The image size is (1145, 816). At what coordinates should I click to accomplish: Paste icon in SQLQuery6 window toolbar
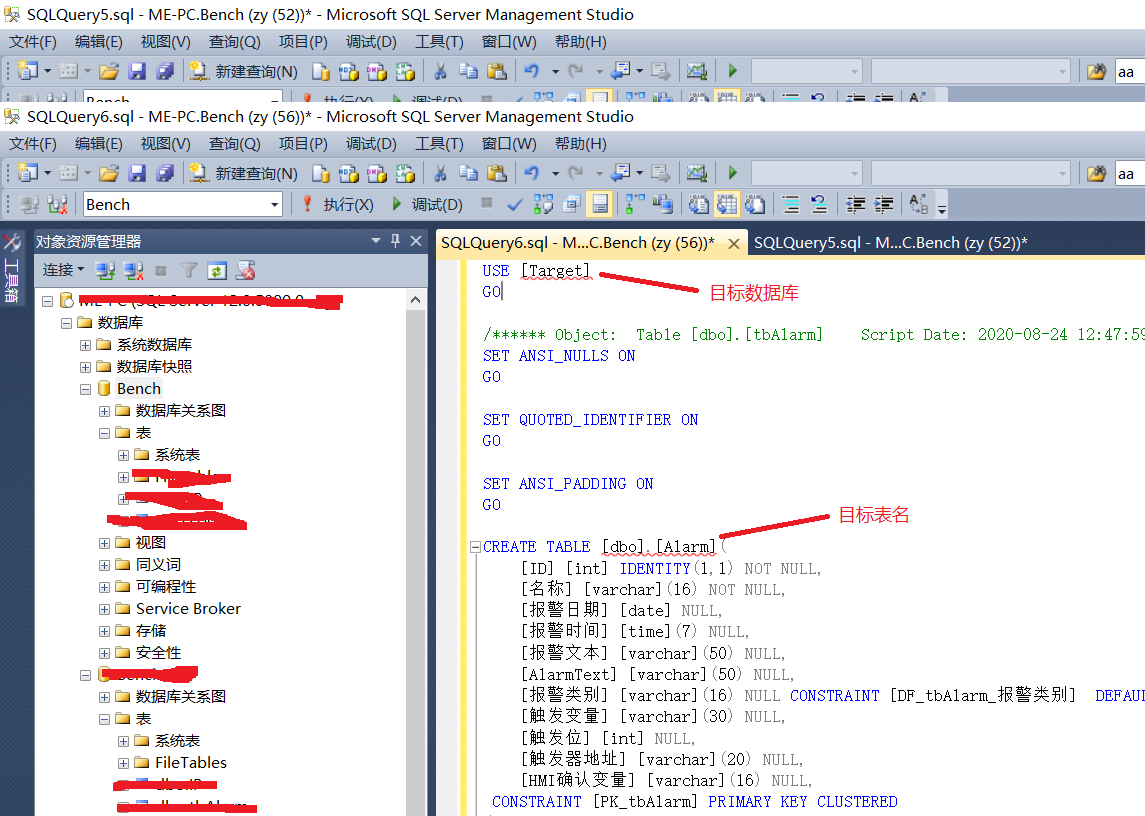(x=497, y=173)
